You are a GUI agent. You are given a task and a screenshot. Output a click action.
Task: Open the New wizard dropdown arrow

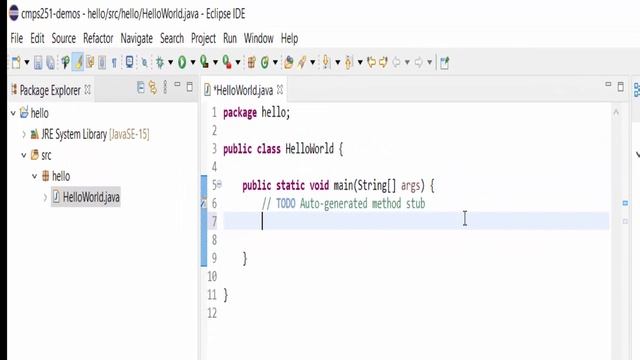pyautogui.click(x=27, y=62)
